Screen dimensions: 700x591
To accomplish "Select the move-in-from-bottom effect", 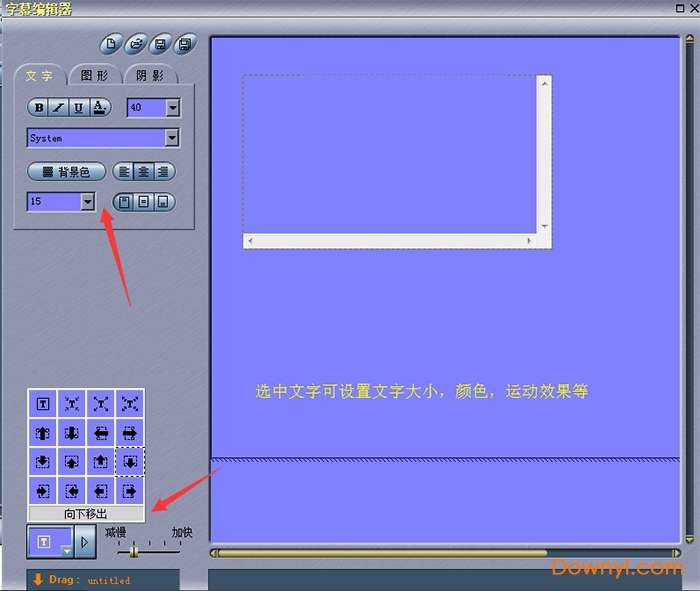I will [x=71, y=462].
